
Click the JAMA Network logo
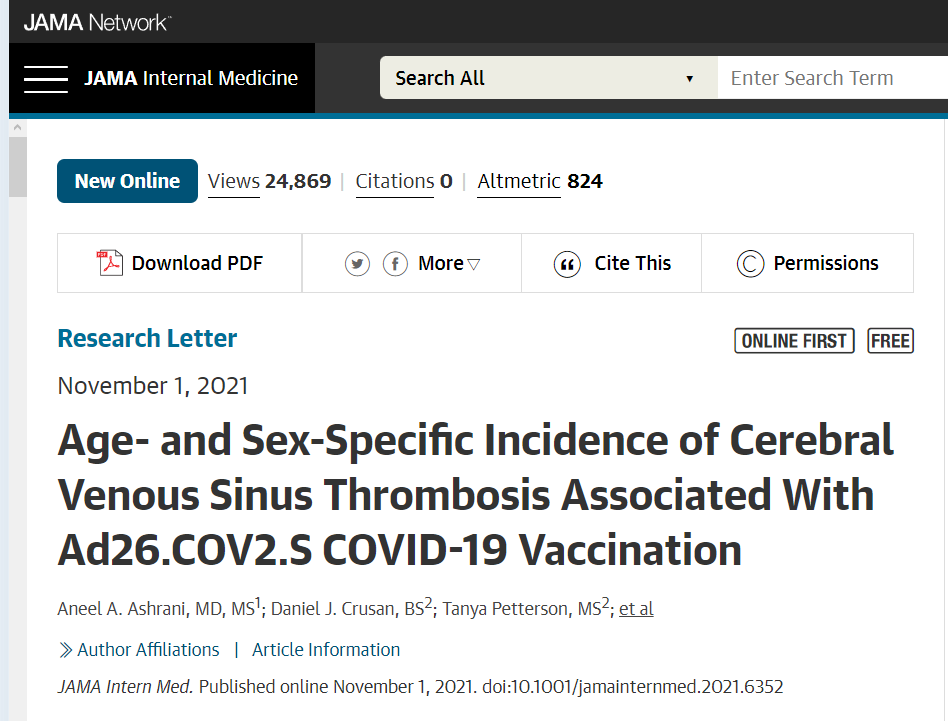click(97, 22)
